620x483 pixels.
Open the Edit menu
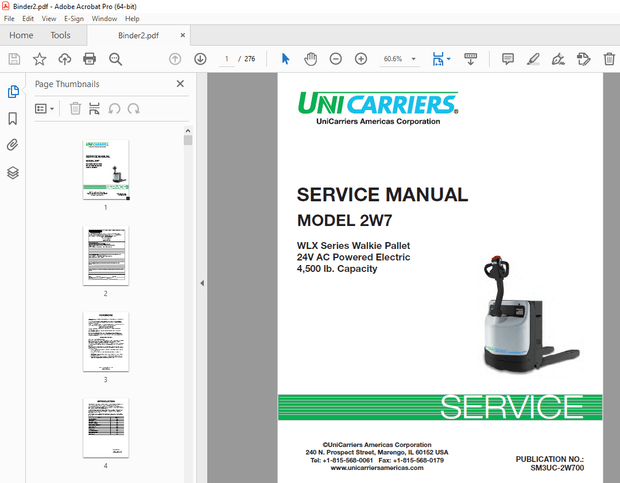(x=28, y=19)
